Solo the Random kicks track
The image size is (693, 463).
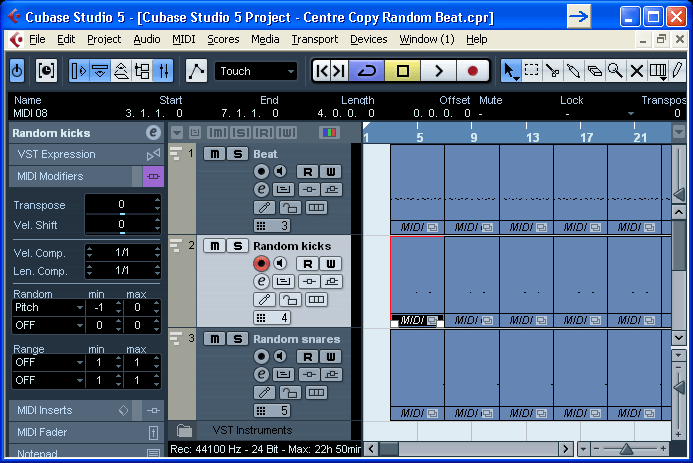pyautogui.click(x=237, y=246)
